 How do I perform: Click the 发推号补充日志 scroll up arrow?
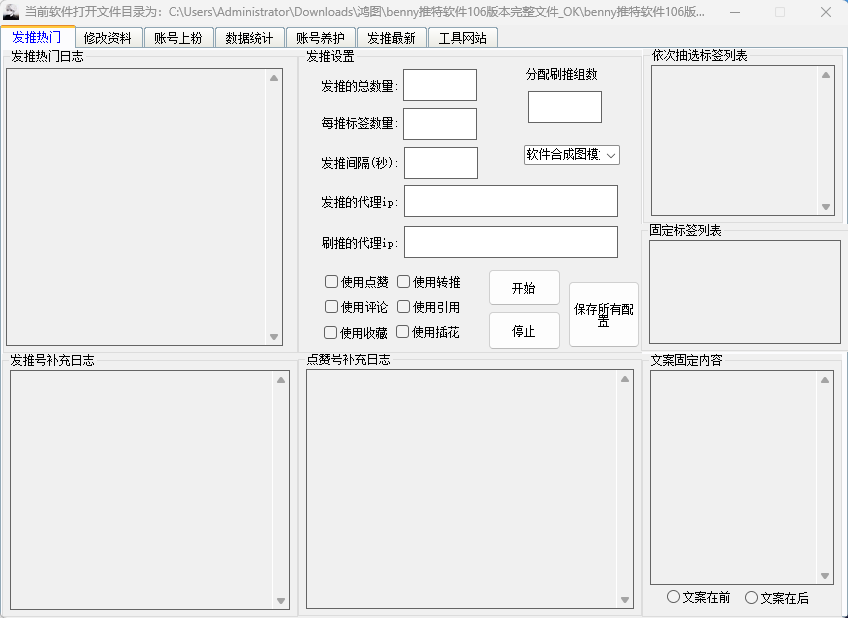[281, 380]
